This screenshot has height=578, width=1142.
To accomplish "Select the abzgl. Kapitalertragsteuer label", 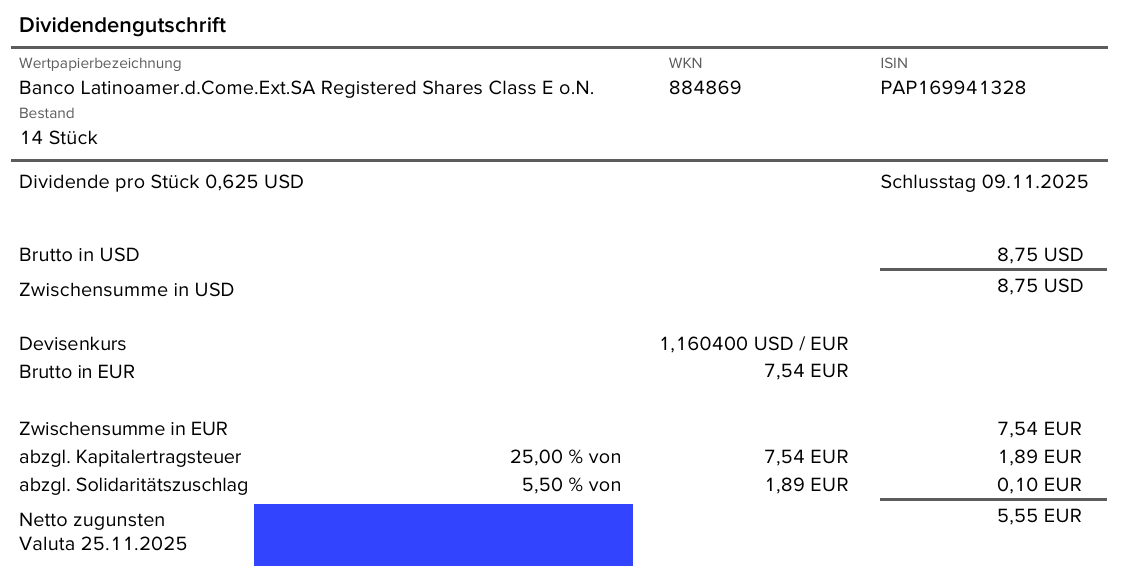I will pyautogui.click(x=130, y=457).
